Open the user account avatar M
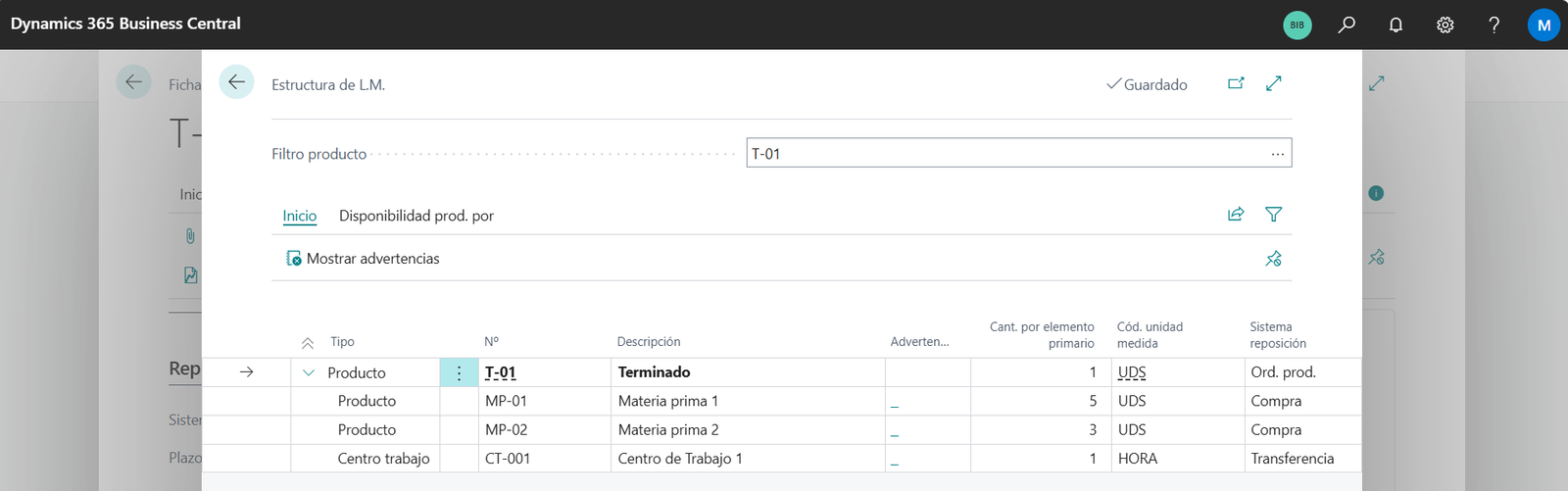Image resolution: width=1568 pixels, height=491 pixels. pyautogui.click(x=1543, y=25)
